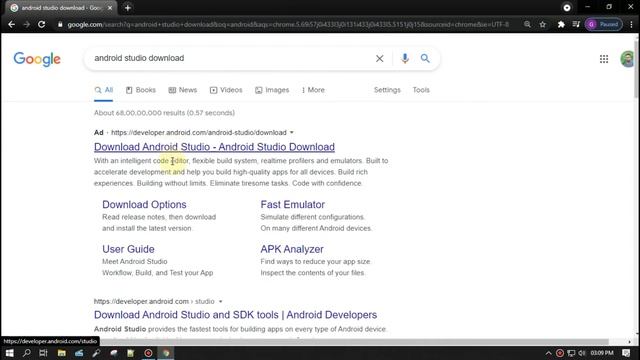Open a new tab with the plus button
The height and width of the screenshot is (360, 640).
pyautogui.click(x=128, y=8)
